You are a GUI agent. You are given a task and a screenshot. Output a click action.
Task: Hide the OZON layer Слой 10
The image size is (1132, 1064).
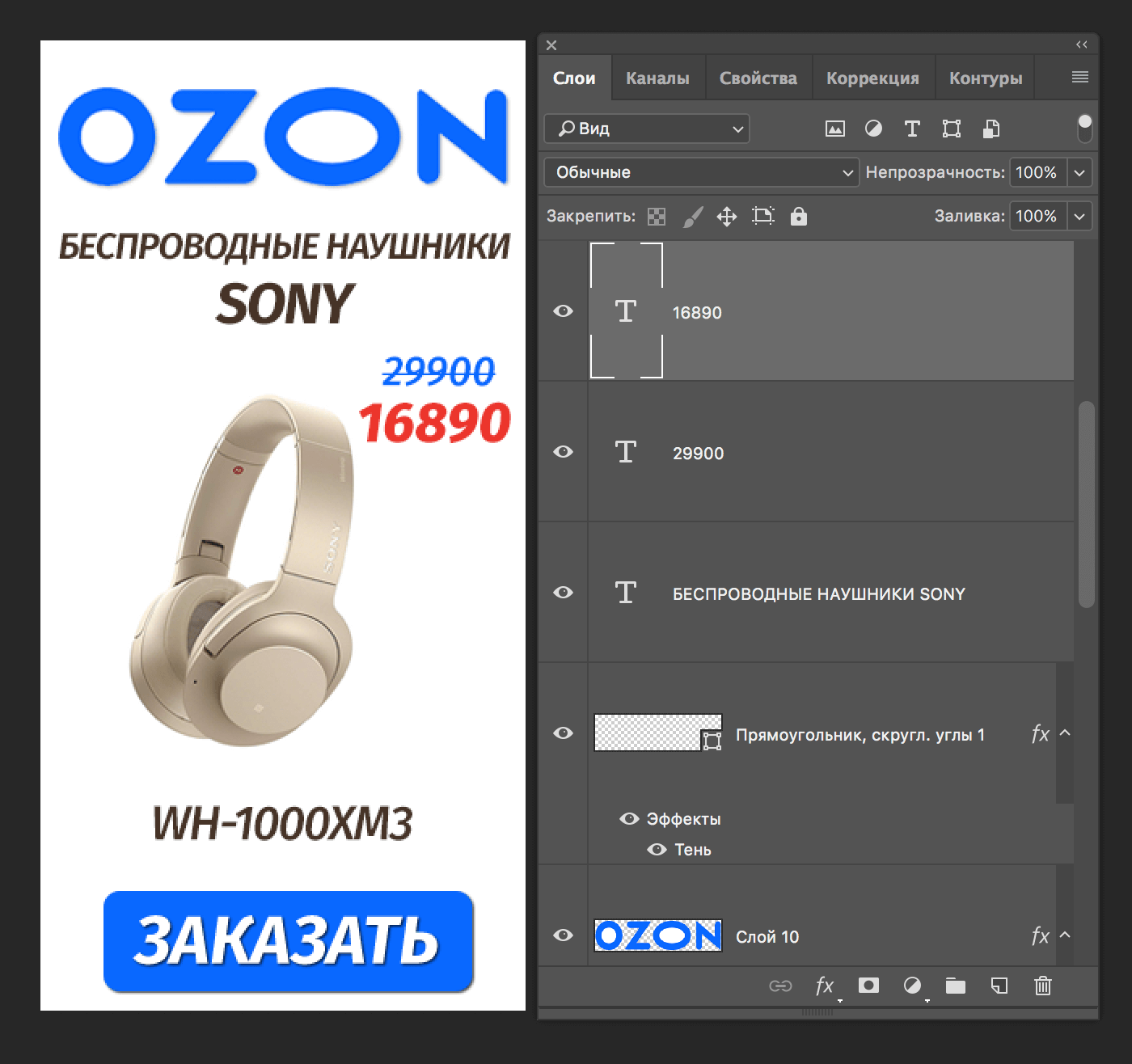[x=563, y=935]
